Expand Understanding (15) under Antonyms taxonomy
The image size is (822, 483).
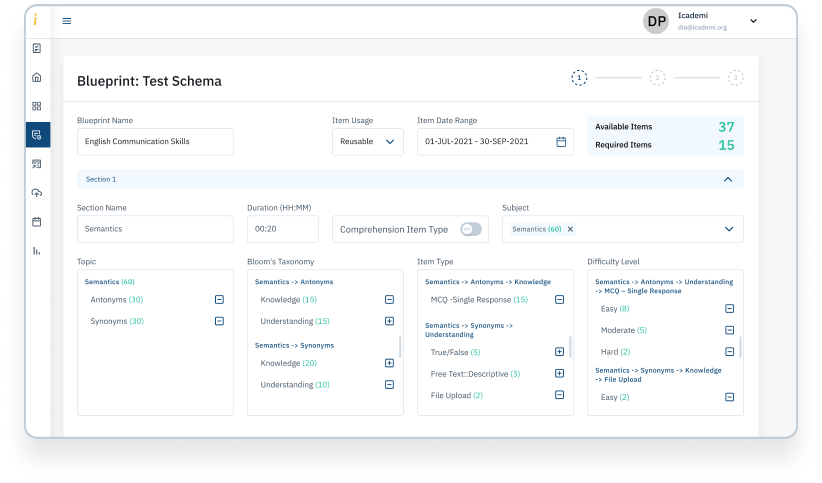389,321
